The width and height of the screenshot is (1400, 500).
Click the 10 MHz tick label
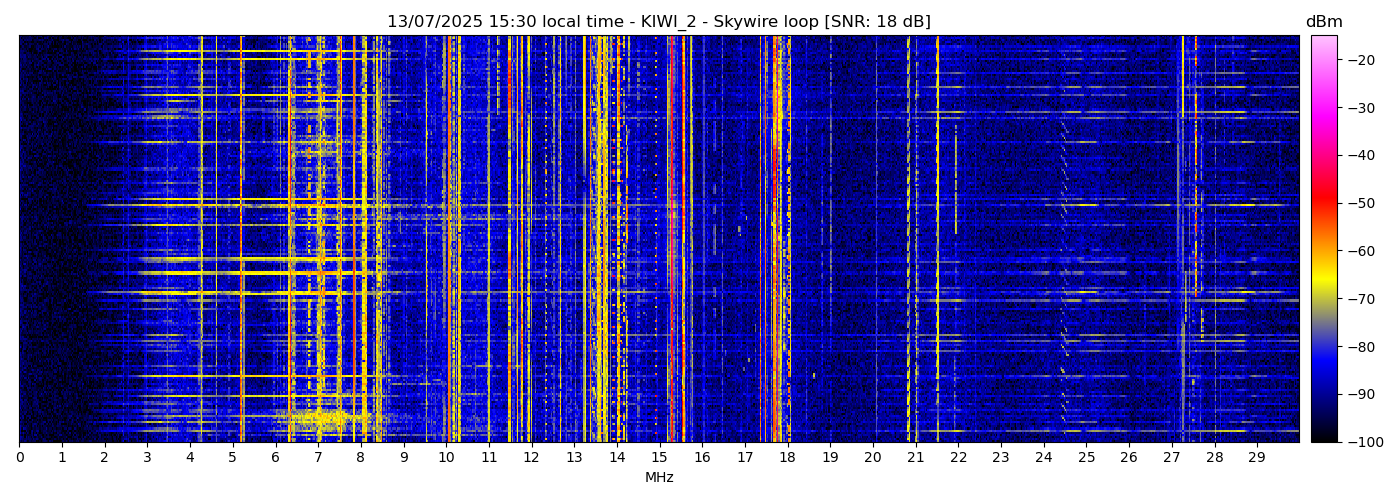coord(446,457)
